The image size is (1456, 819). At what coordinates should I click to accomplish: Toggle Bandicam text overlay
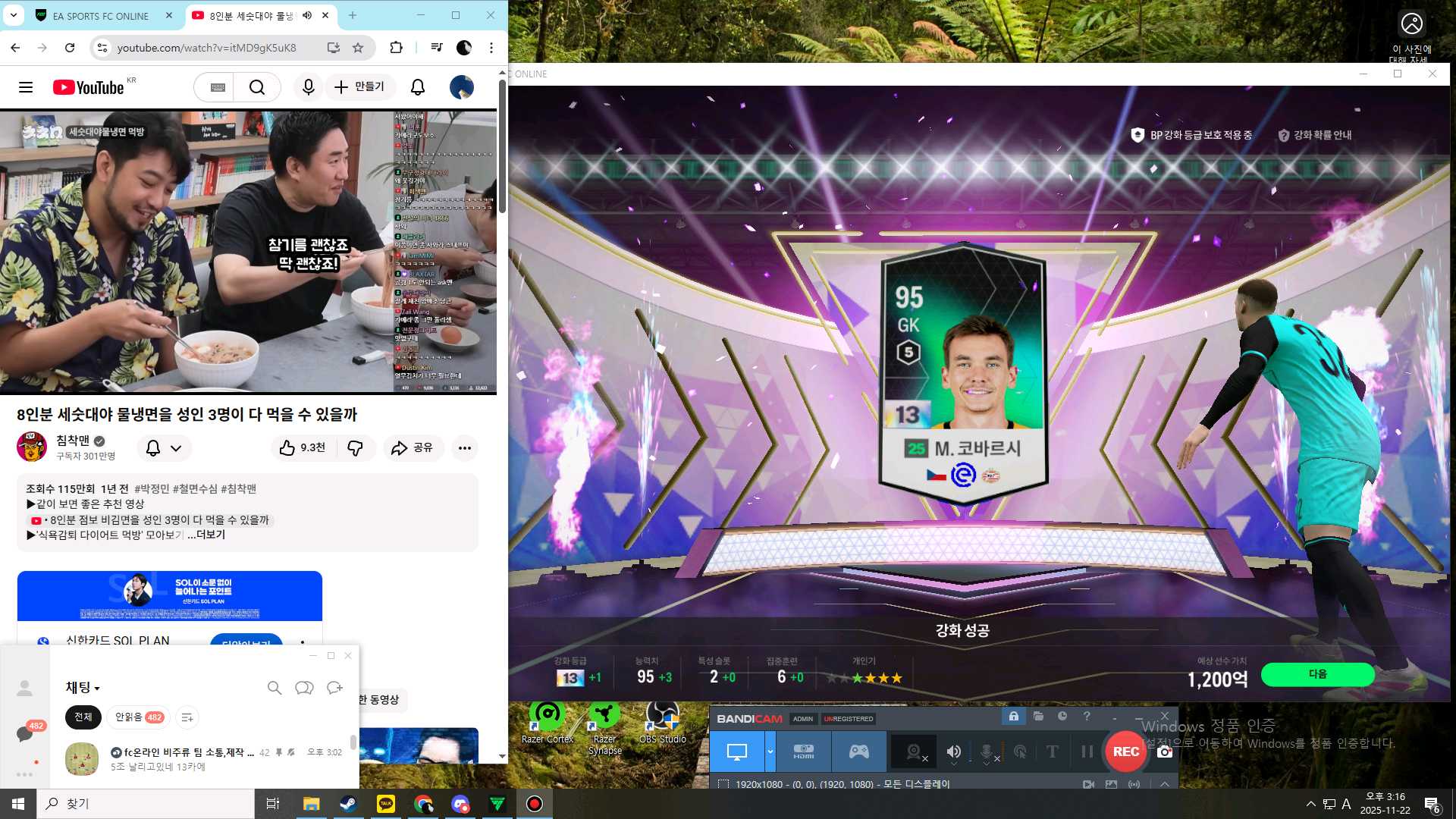1053,752
